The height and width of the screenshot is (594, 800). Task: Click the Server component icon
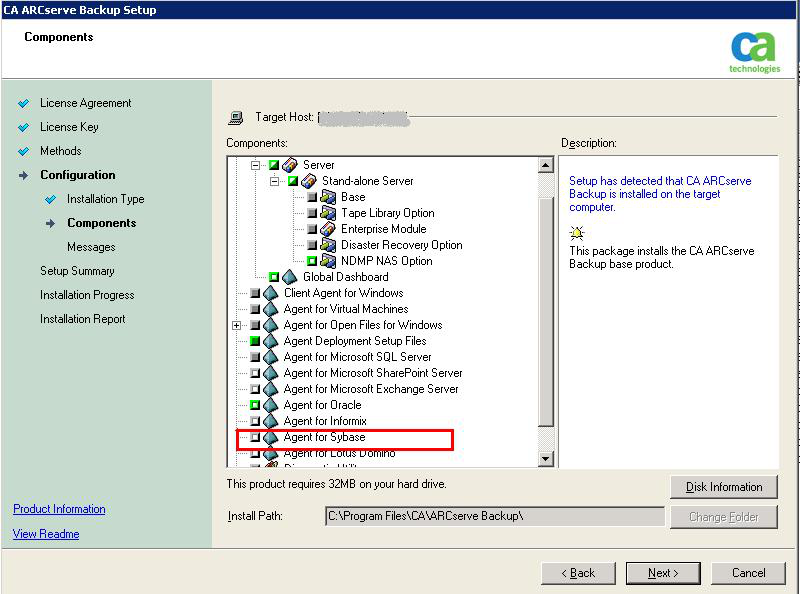[290, 165]
